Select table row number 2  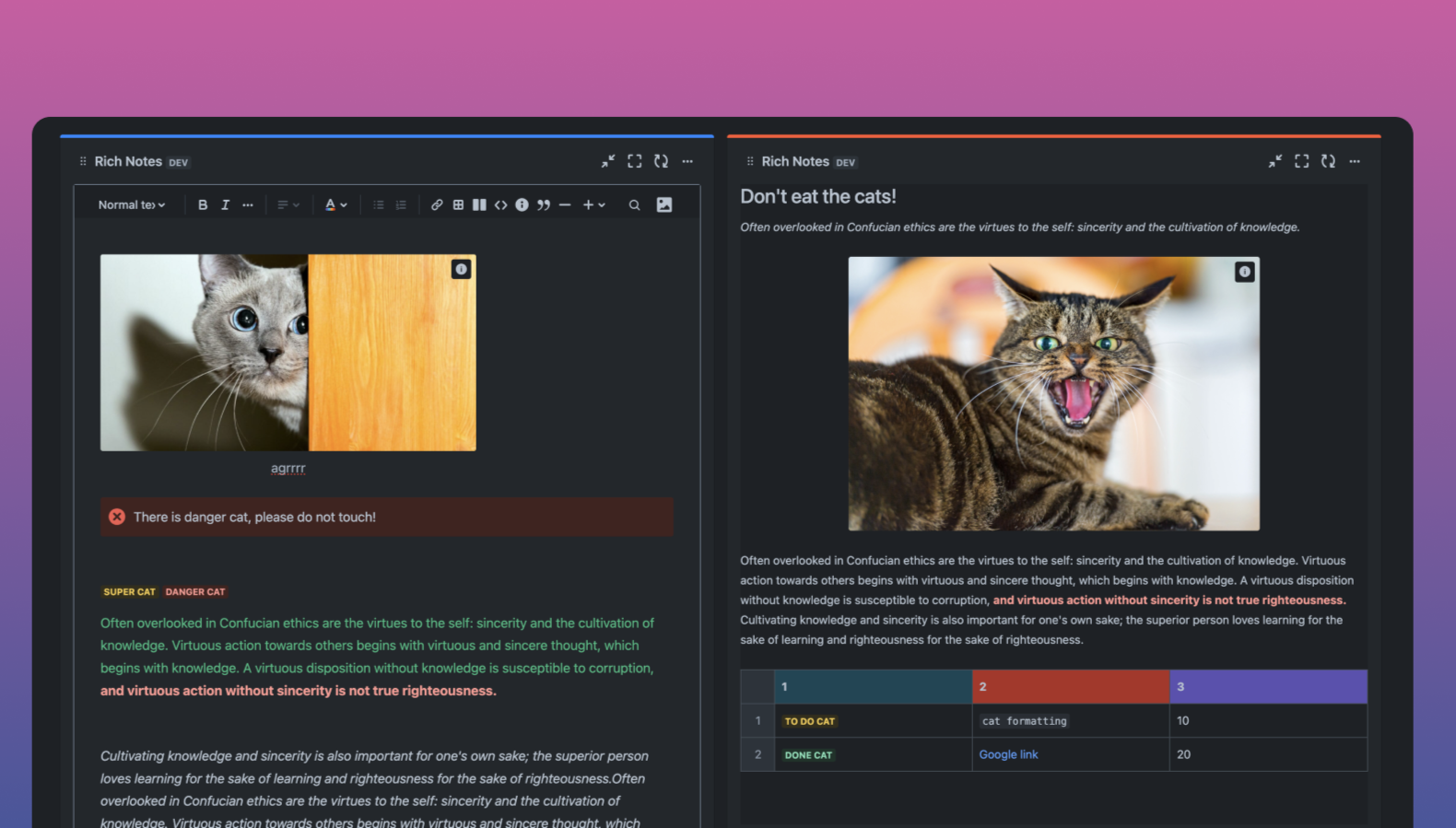(x=757, y=754)
